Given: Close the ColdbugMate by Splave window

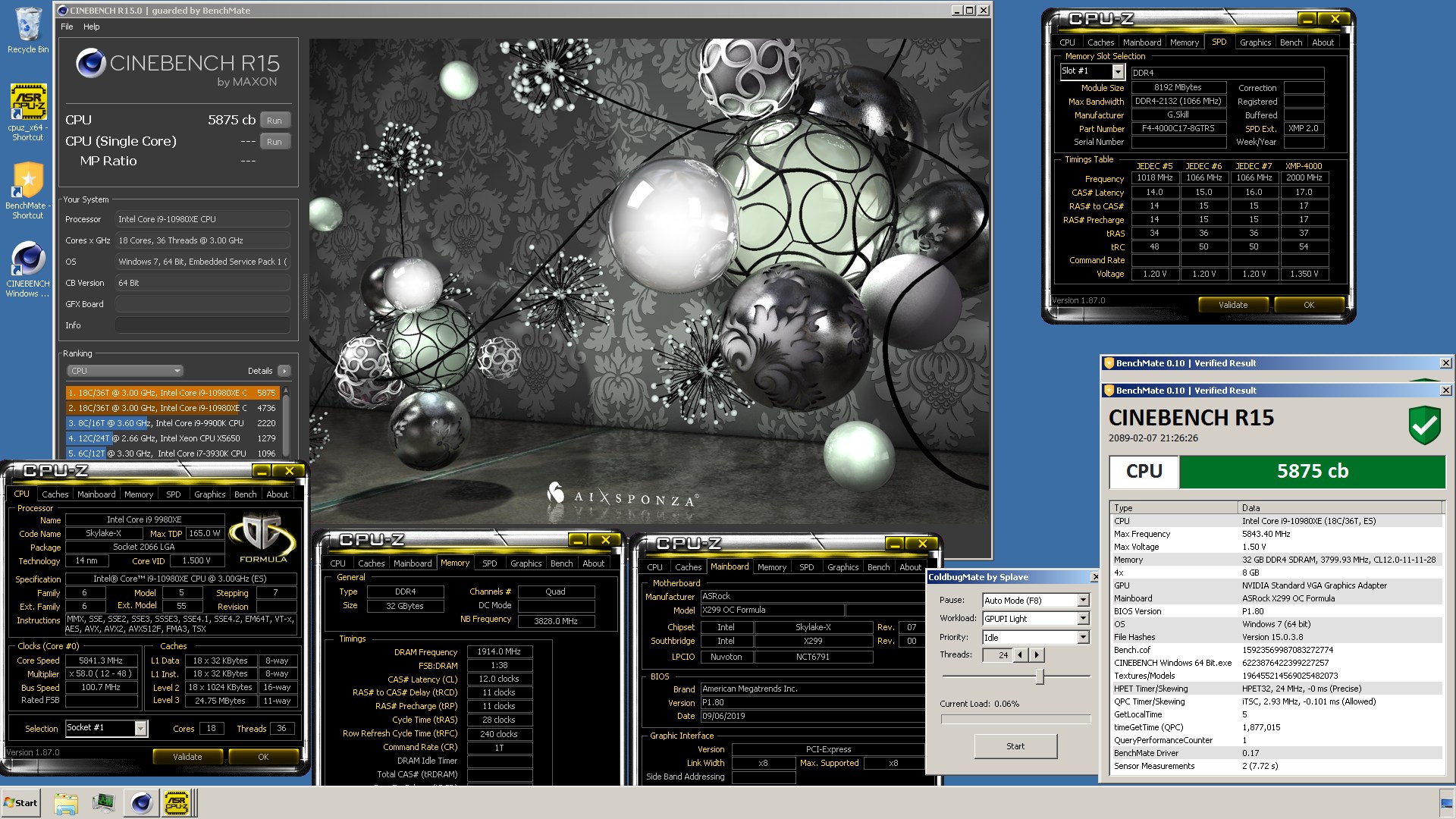Looking at the screenshot, I should tap(1094, 577).
